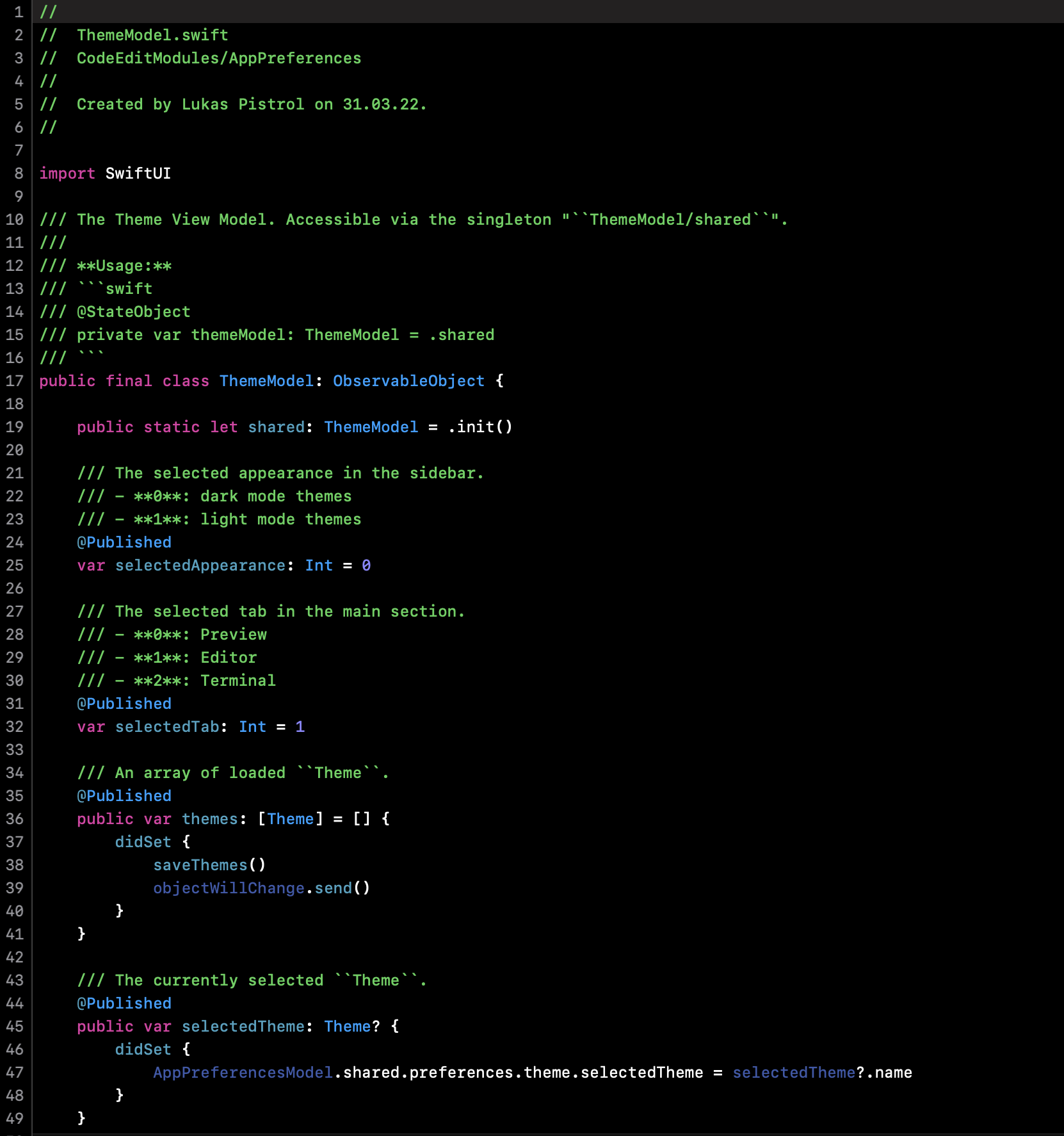
Task: Select the Theme type annotation on line 45
Action: click(x=347, y=1026)
